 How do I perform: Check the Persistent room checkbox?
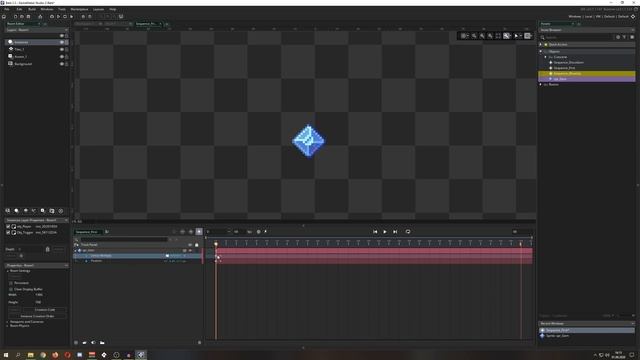tap(11, 283)
